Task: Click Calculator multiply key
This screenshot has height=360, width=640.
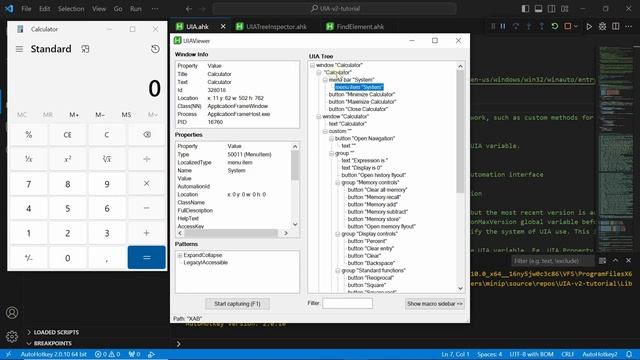Action: [x=147, y=184]
